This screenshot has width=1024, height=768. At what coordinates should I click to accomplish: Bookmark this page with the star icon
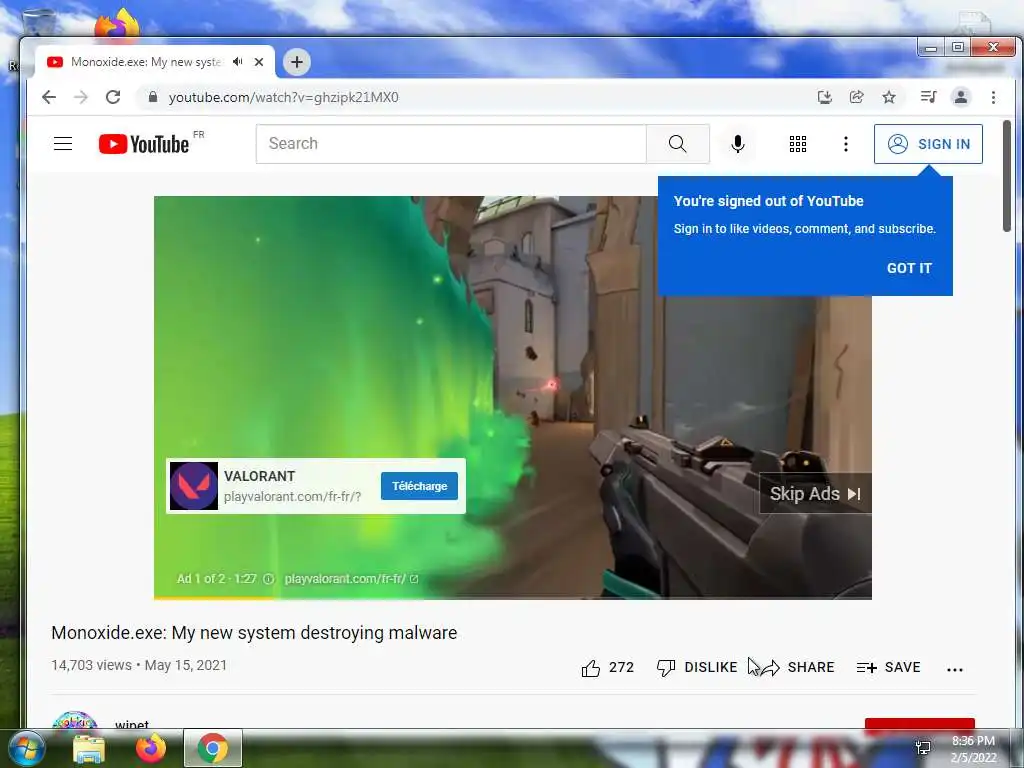889,97
